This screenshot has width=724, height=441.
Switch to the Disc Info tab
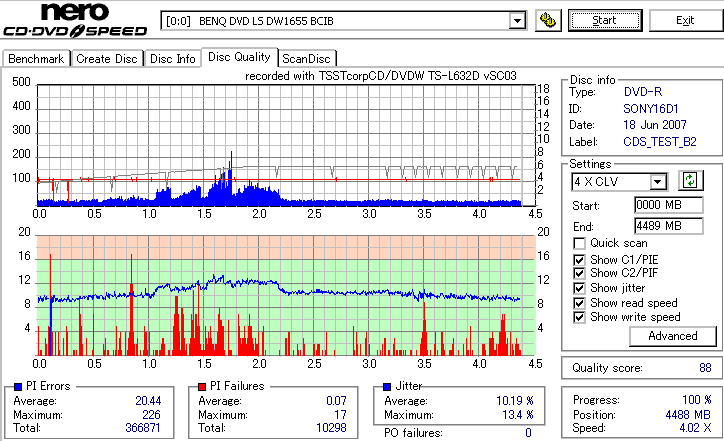[173, 59]
